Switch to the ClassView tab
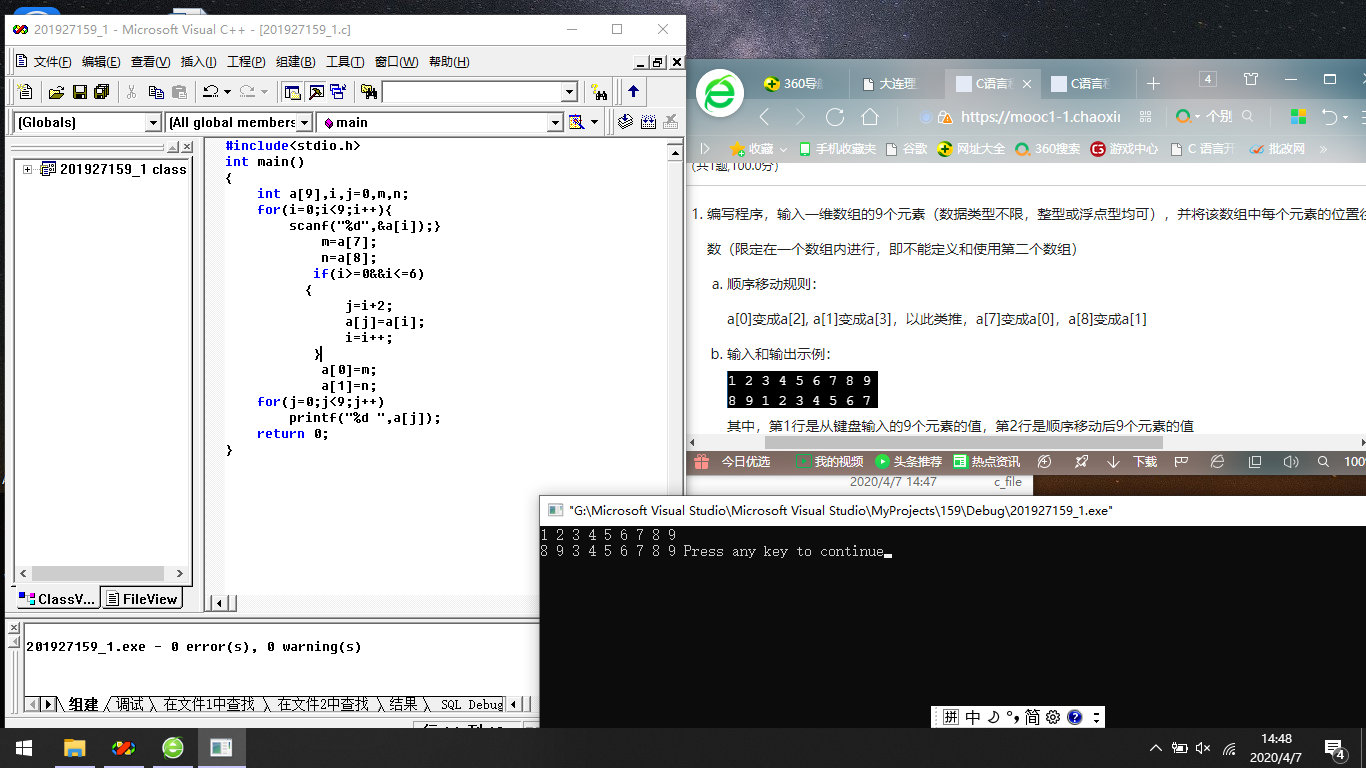The image size is (1366, 768). click(x=57, y=599)
